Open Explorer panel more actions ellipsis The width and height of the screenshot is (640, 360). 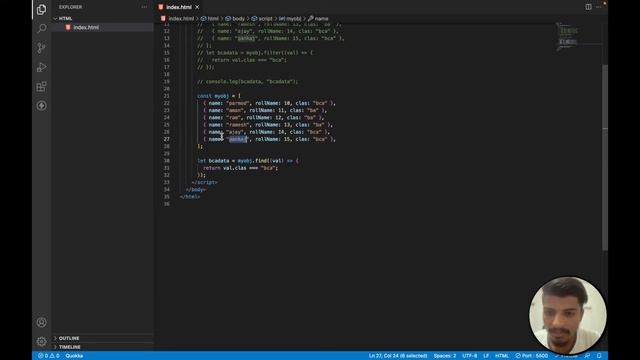[x=144, y=7]
